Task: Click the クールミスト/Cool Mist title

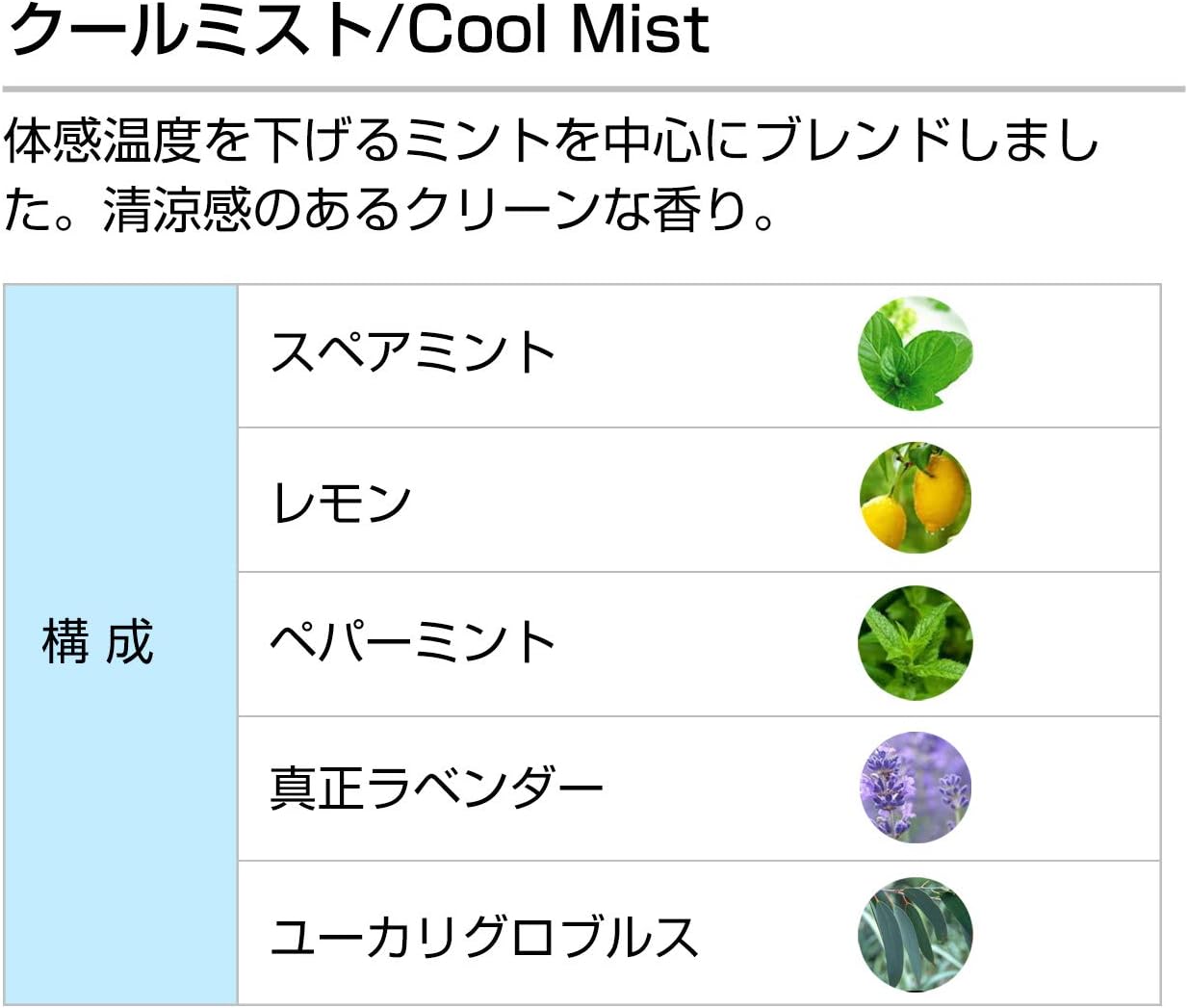Action: (358, 29)
